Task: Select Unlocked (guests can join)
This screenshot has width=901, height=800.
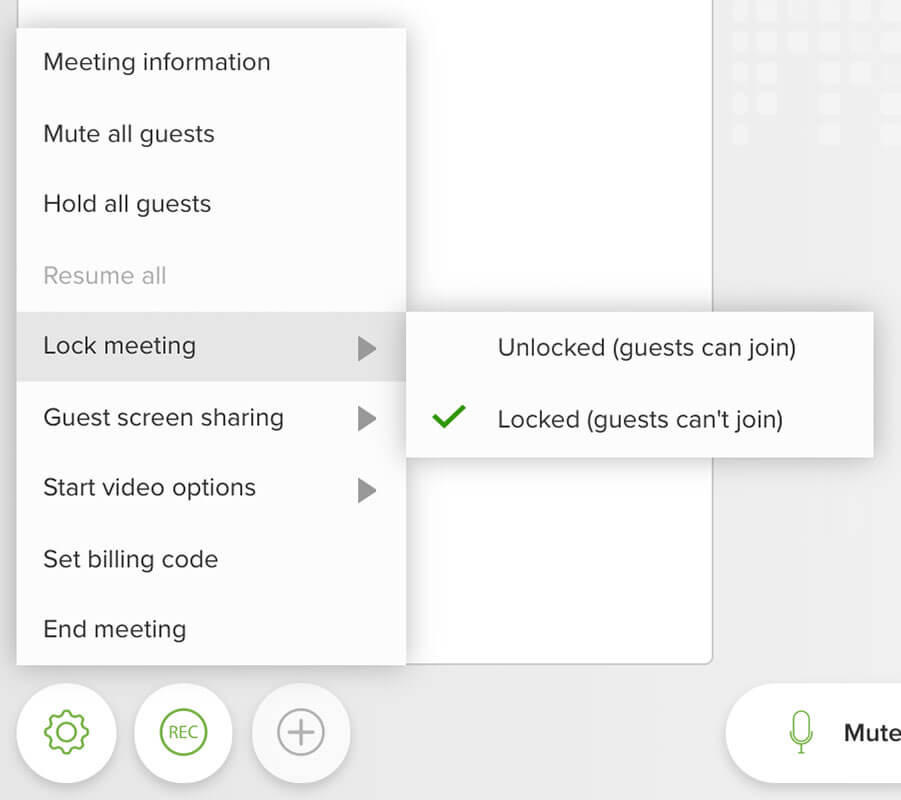Action: pyautogui.click(x=640, y=348)
